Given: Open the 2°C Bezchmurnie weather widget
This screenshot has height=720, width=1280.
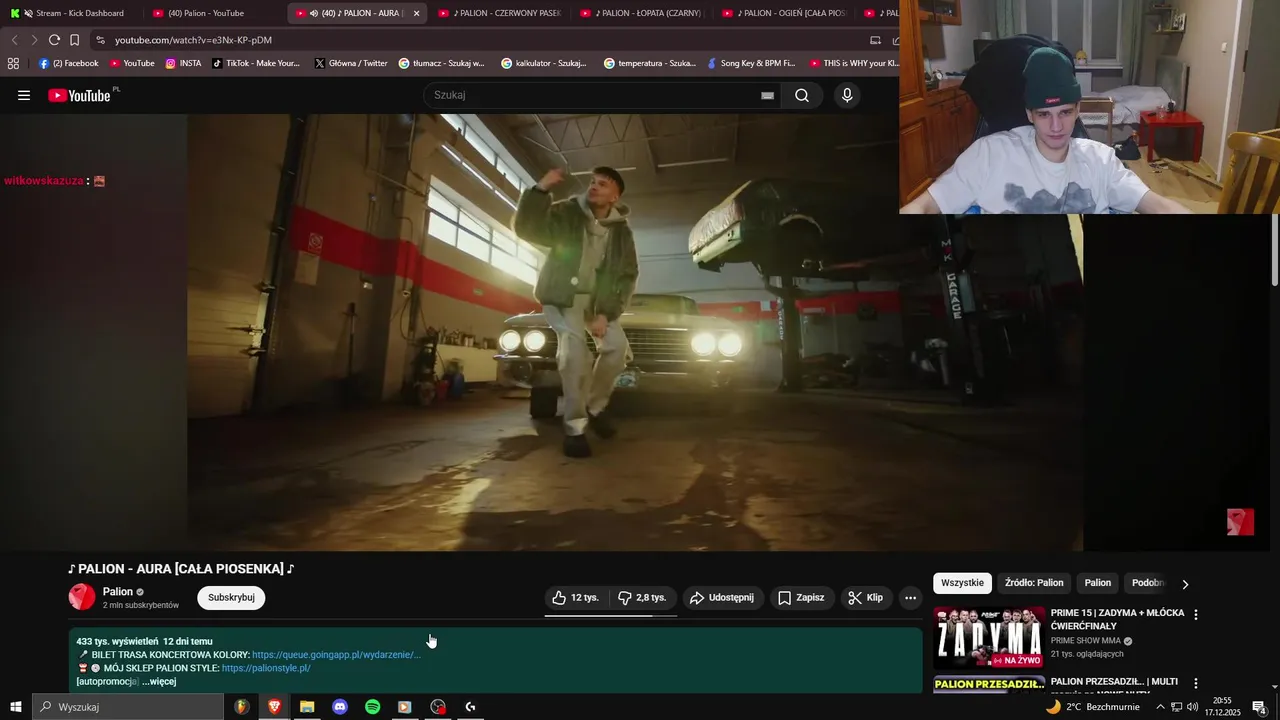Looking at the screenshot, I should 1093,707.
